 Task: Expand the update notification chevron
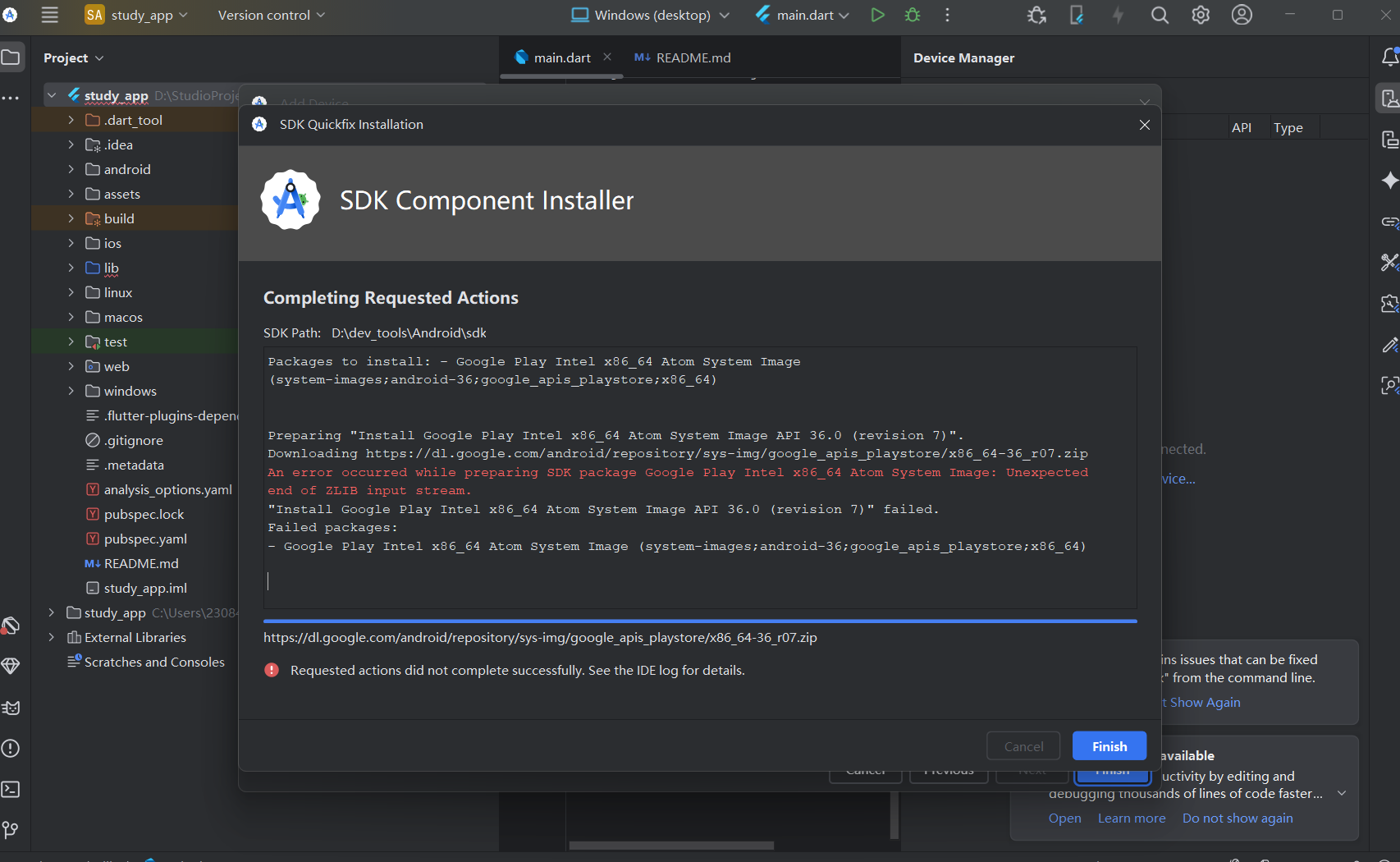[1342, 793]
